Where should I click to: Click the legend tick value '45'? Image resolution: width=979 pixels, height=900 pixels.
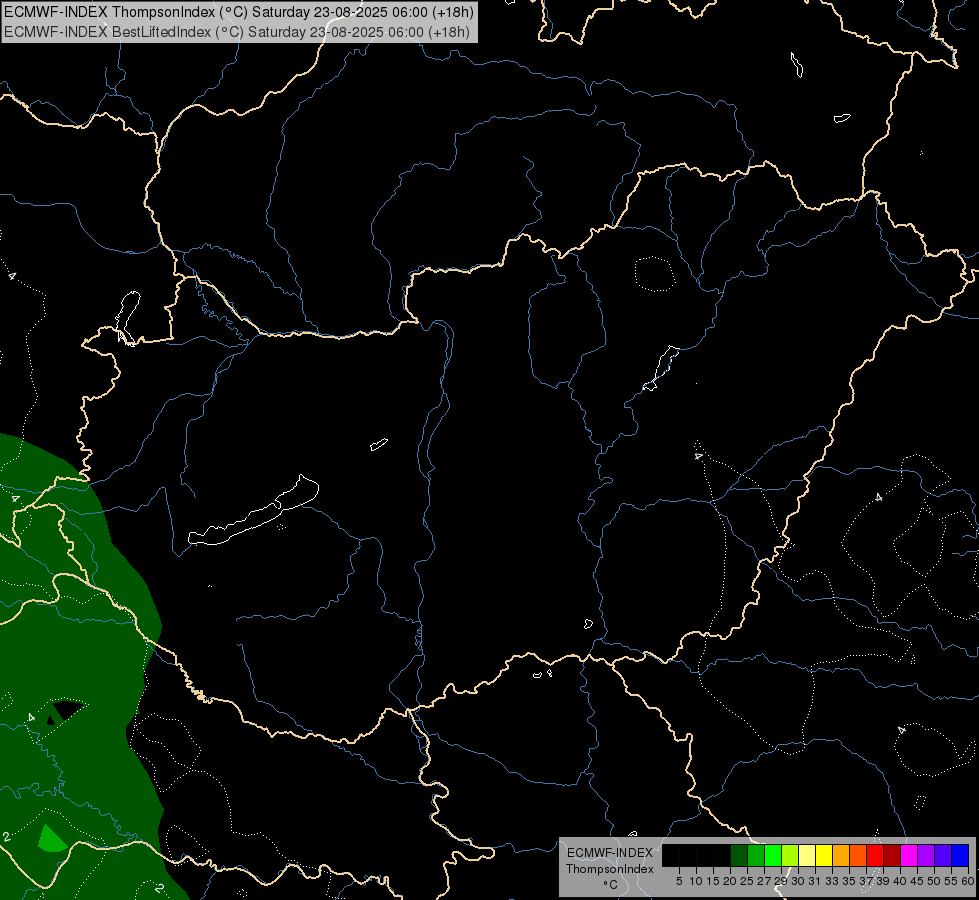(917, 881)
